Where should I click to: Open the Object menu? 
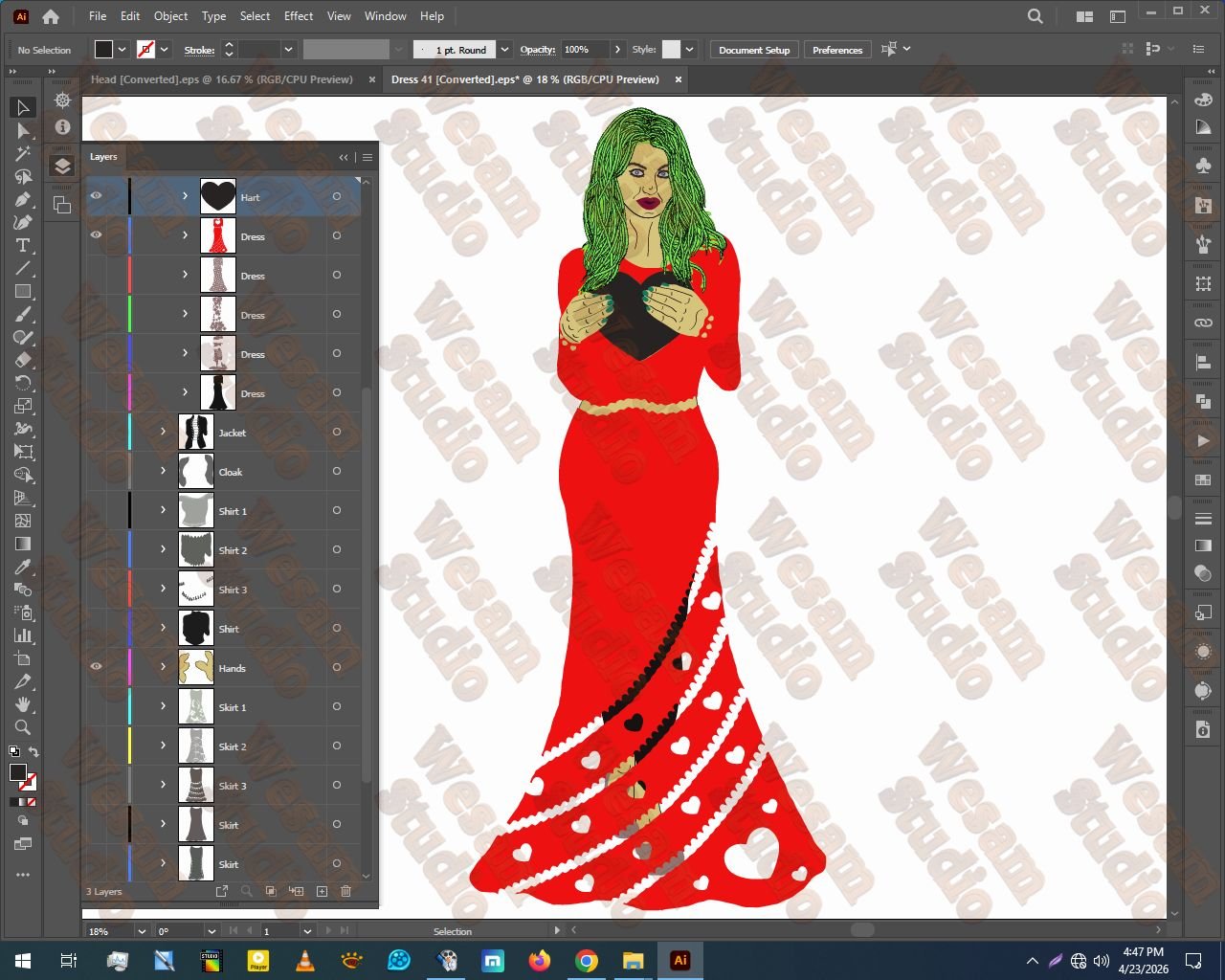[170, 16]
